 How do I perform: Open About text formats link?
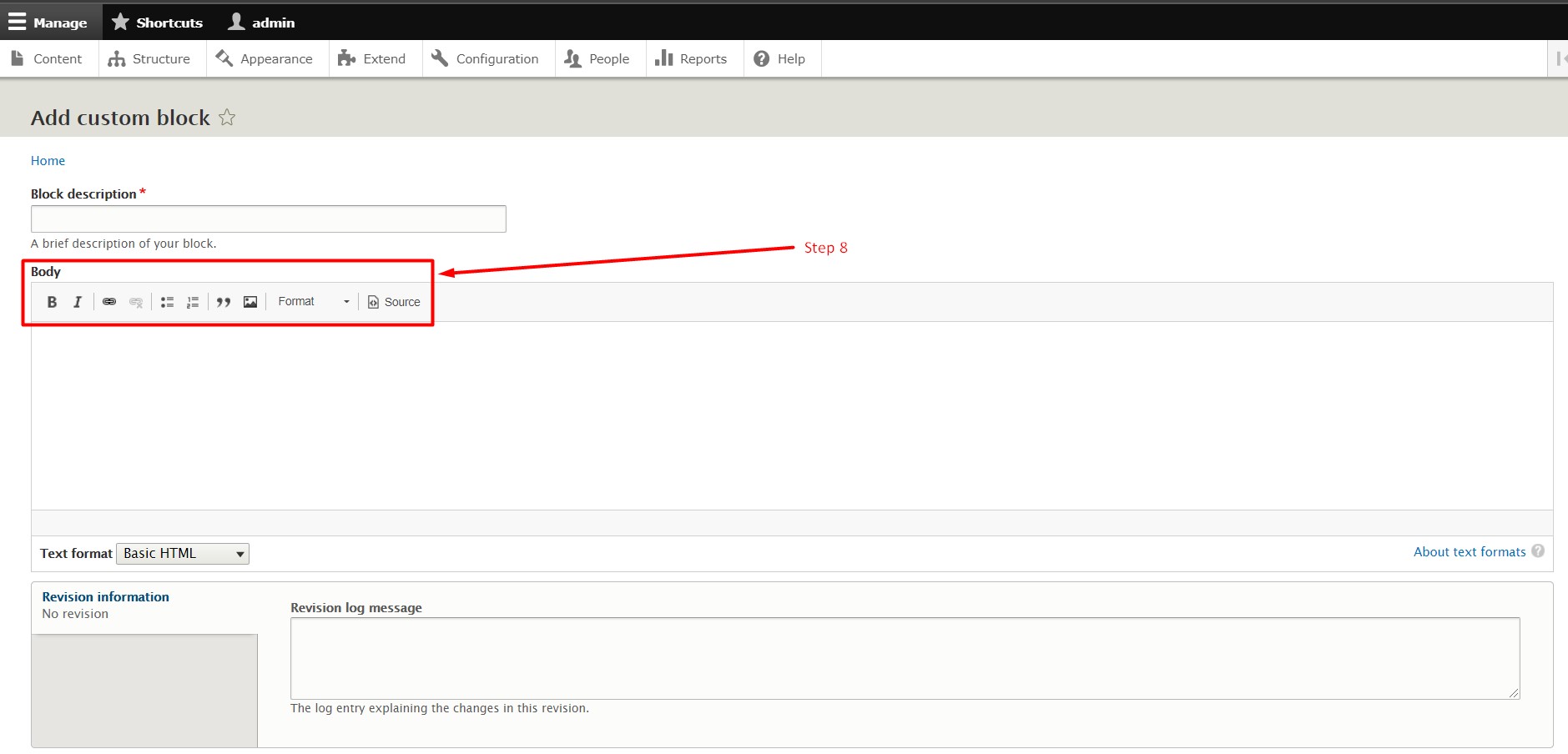(1470, 552)
